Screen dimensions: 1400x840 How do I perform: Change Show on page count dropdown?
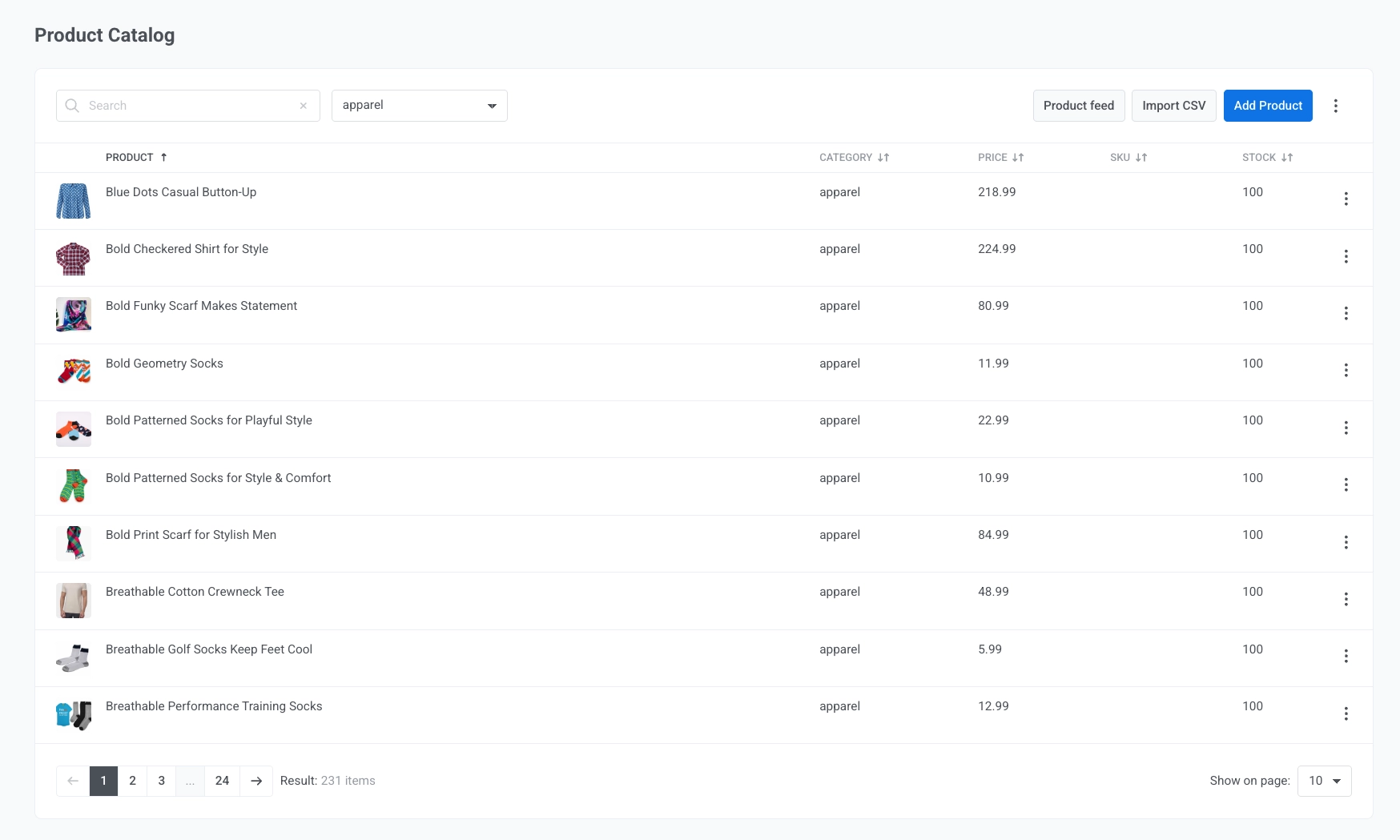(1325, 781)
